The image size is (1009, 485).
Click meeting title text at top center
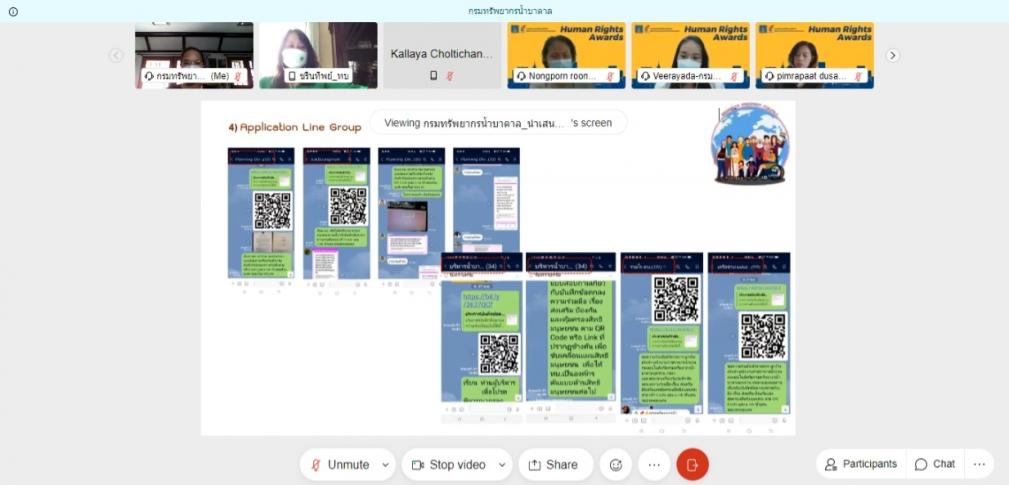coord(510,11)
